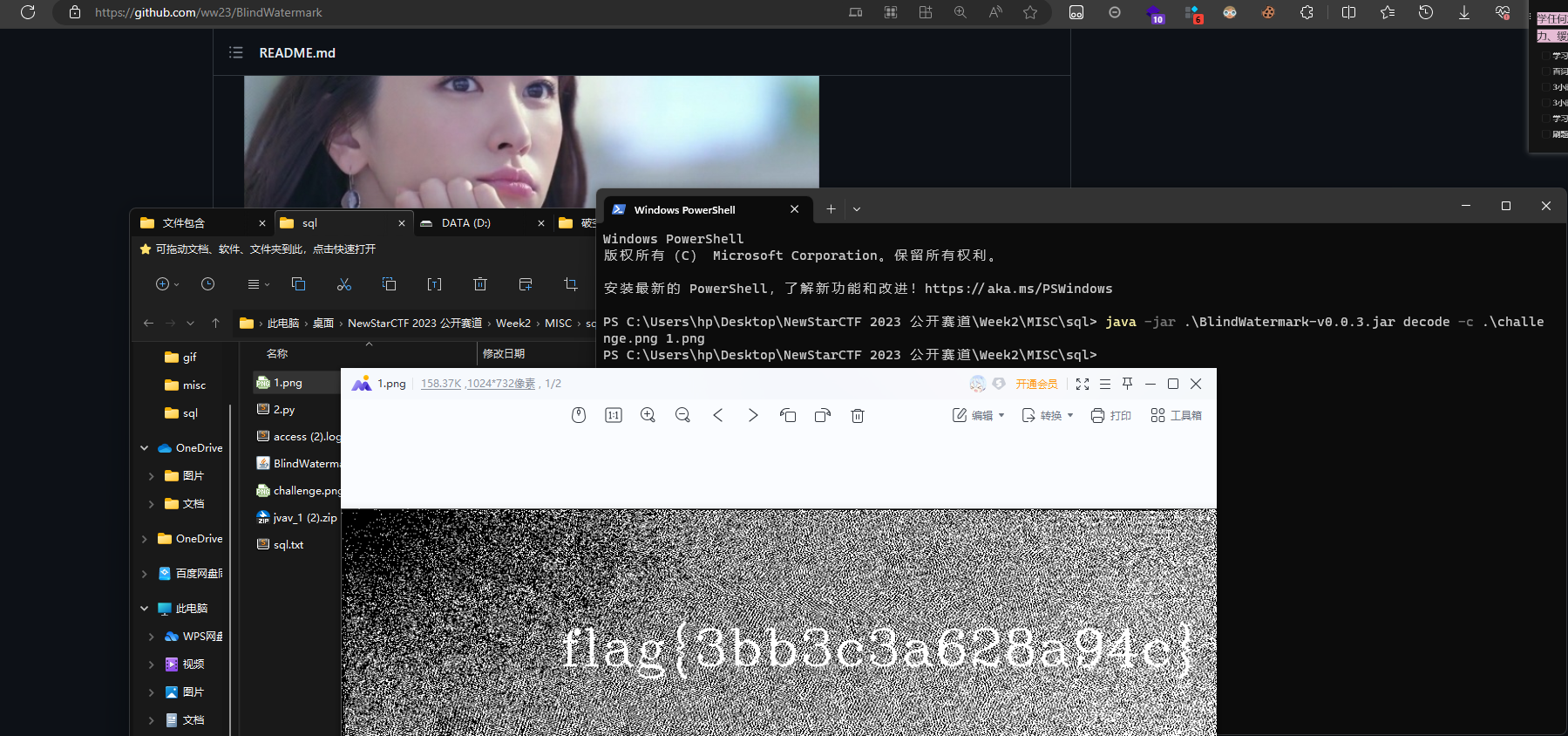
Task: Click the 打印 print button in viewer
Action: click(1111, 415)
